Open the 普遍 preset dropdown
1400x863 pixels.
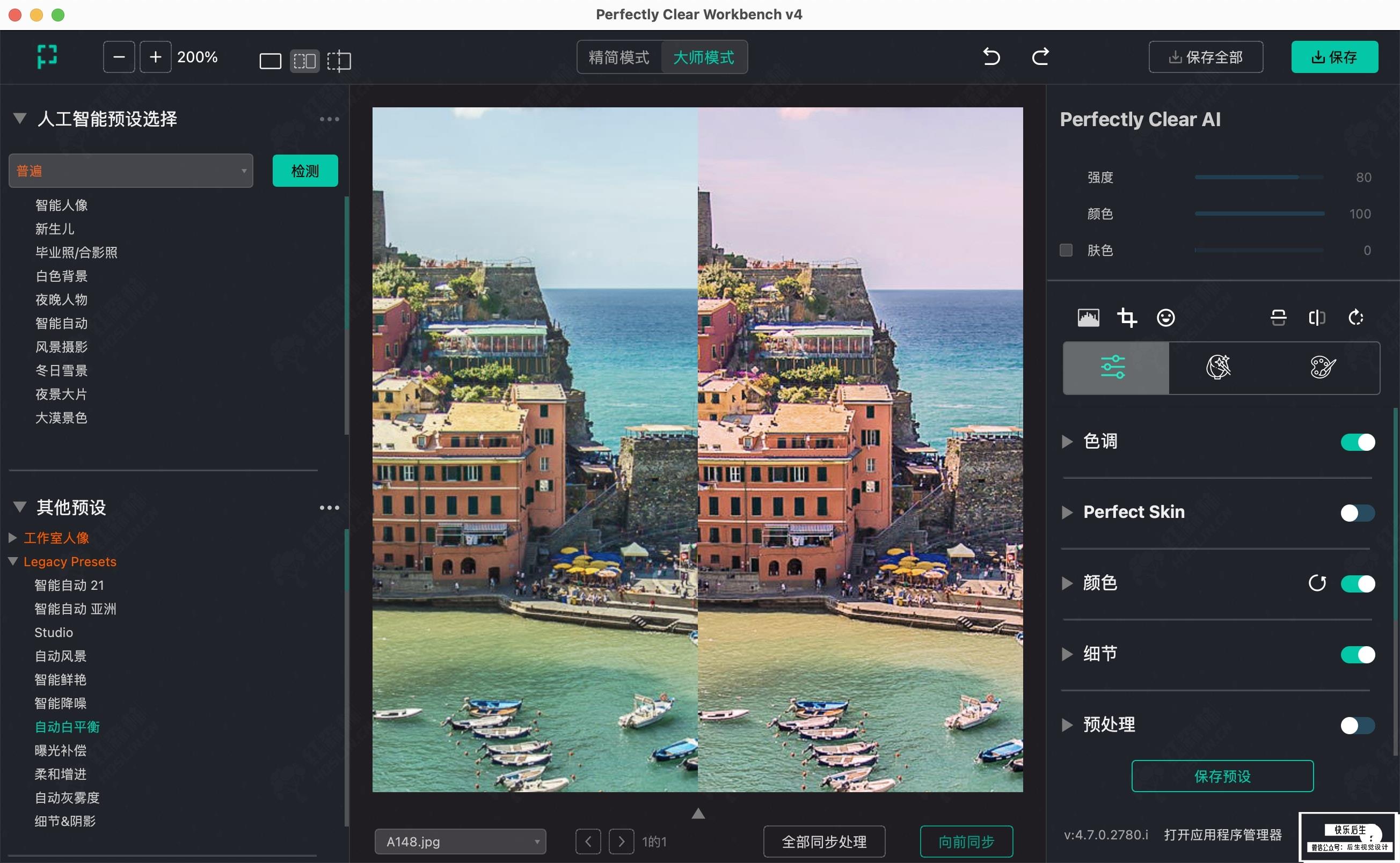click(130, 171)
